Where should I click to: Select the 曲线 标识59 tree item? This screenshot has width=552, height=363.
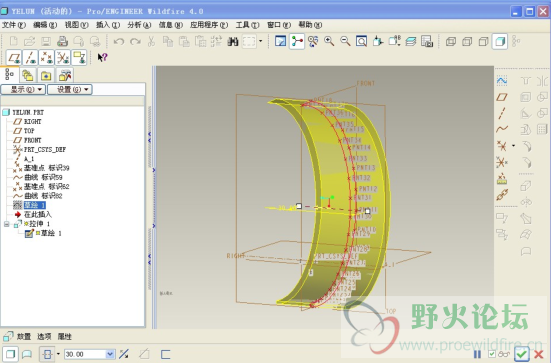[x=43, y=177]
